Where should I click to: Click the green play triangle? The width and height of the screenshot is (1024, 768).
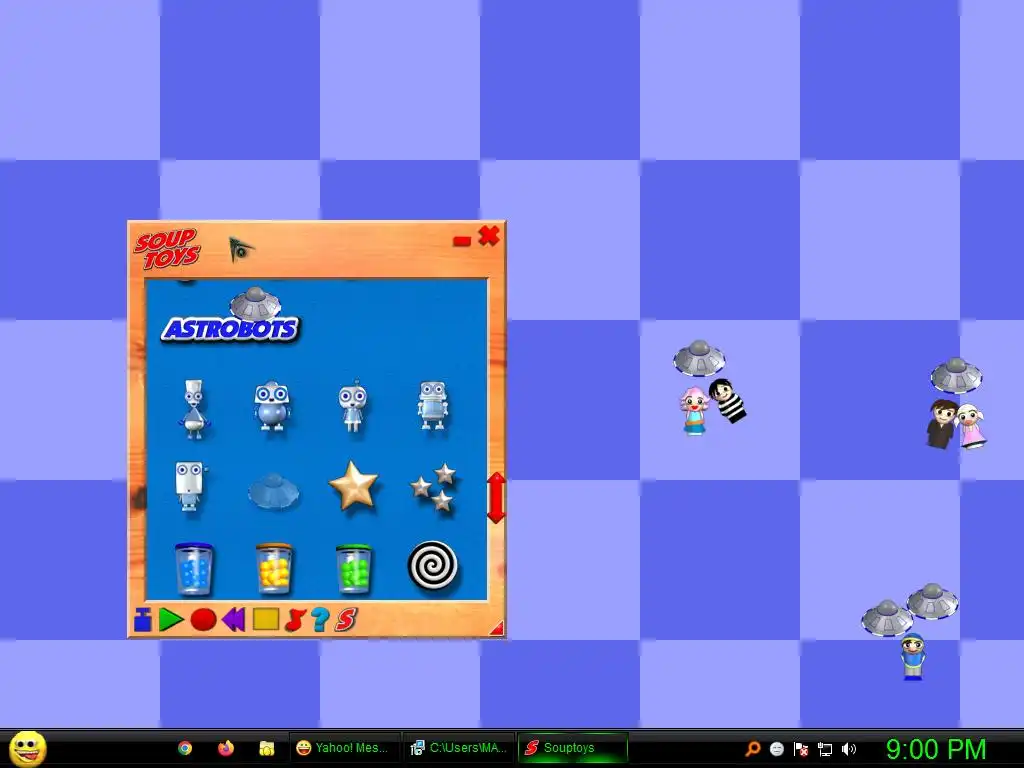[171, 619]
